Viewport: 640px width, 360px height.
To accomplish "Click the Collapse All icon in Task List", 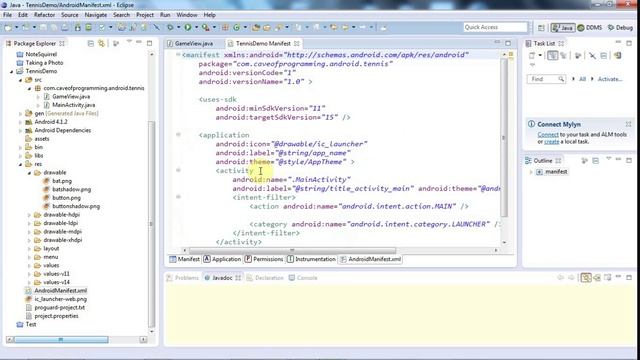I will pyautogui.click(x=604, y=56).
